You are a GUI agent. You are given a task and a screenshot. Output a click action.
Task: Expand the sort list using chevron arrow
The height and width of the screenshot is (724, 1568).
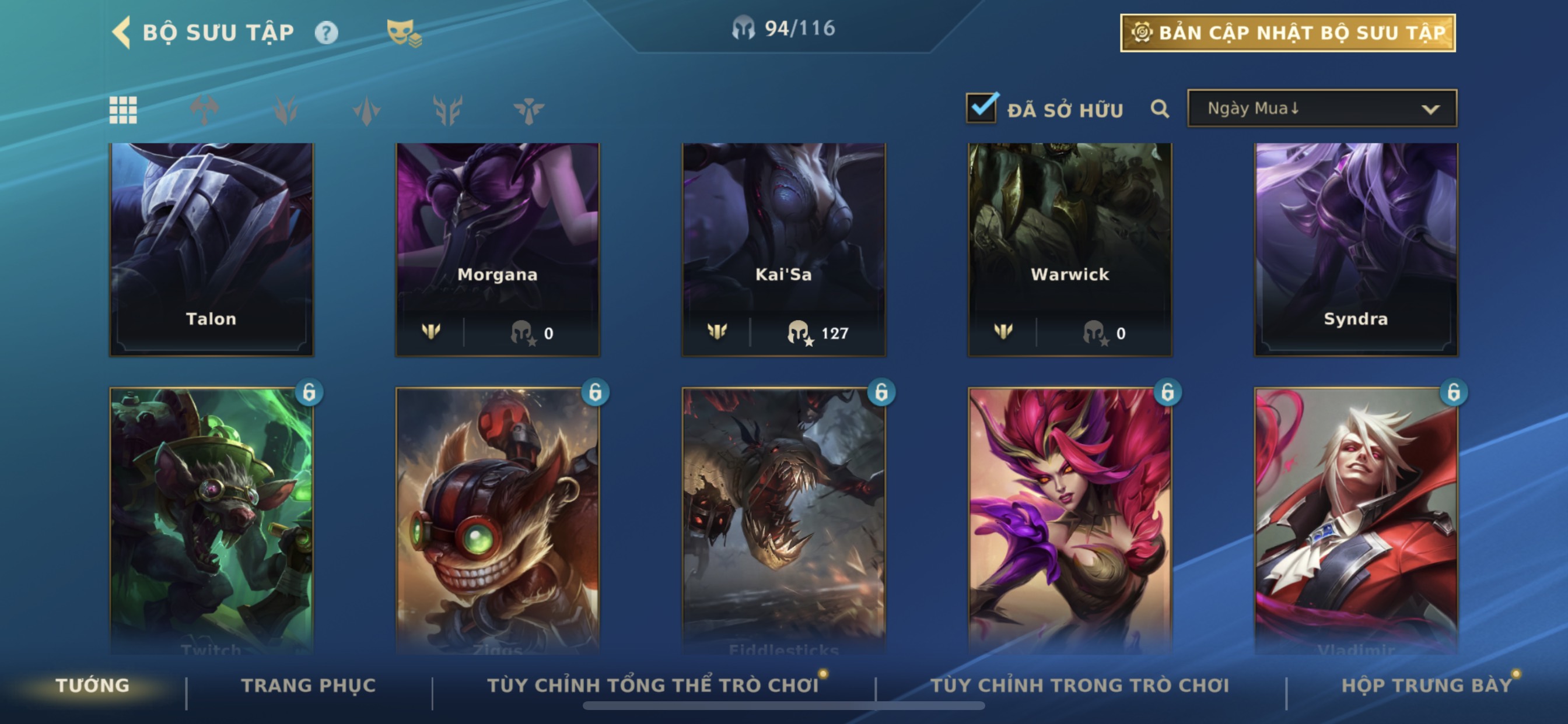(x=1430, y=110)
